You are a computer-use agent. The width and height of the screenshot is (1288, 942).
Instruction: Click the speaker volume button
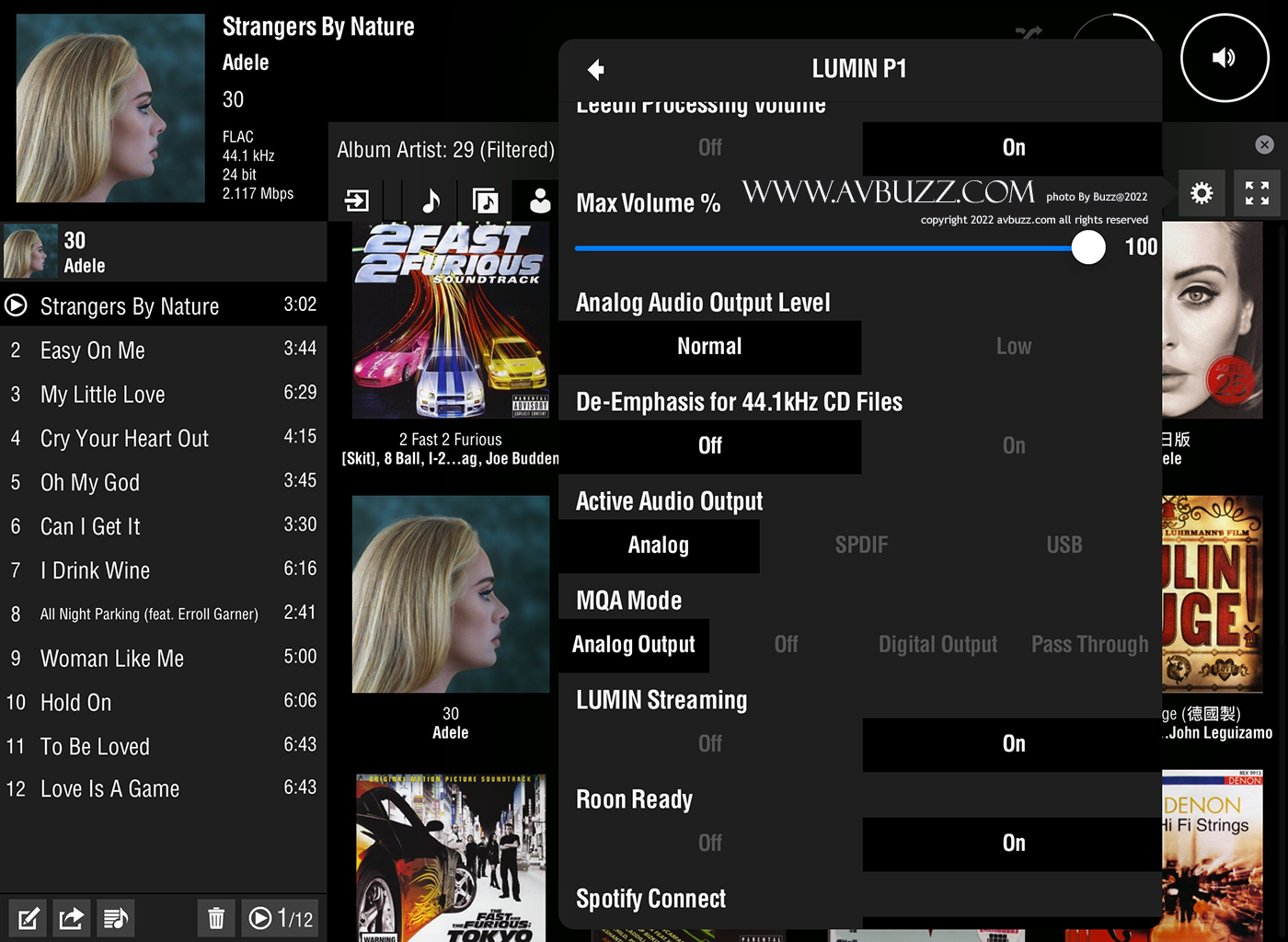(x=1224, y=58)
